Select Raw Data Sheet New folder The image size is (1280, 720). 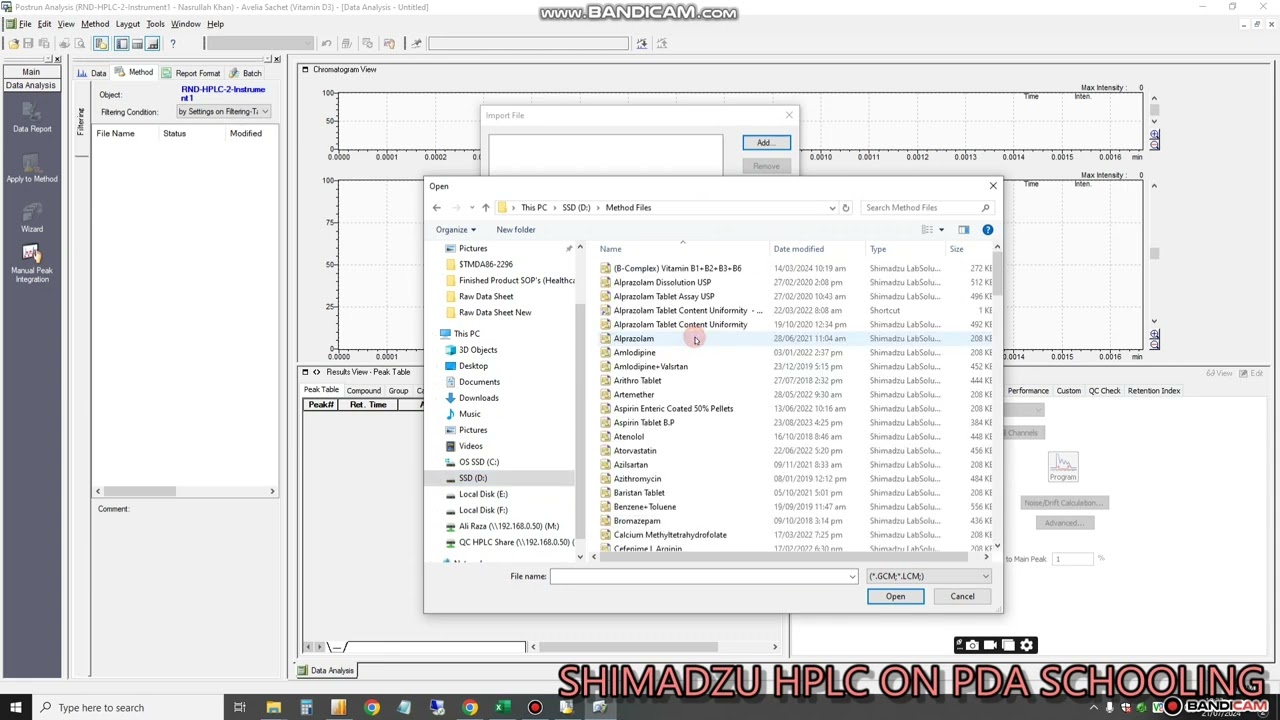pyautogui.click(x=495, y=313)
